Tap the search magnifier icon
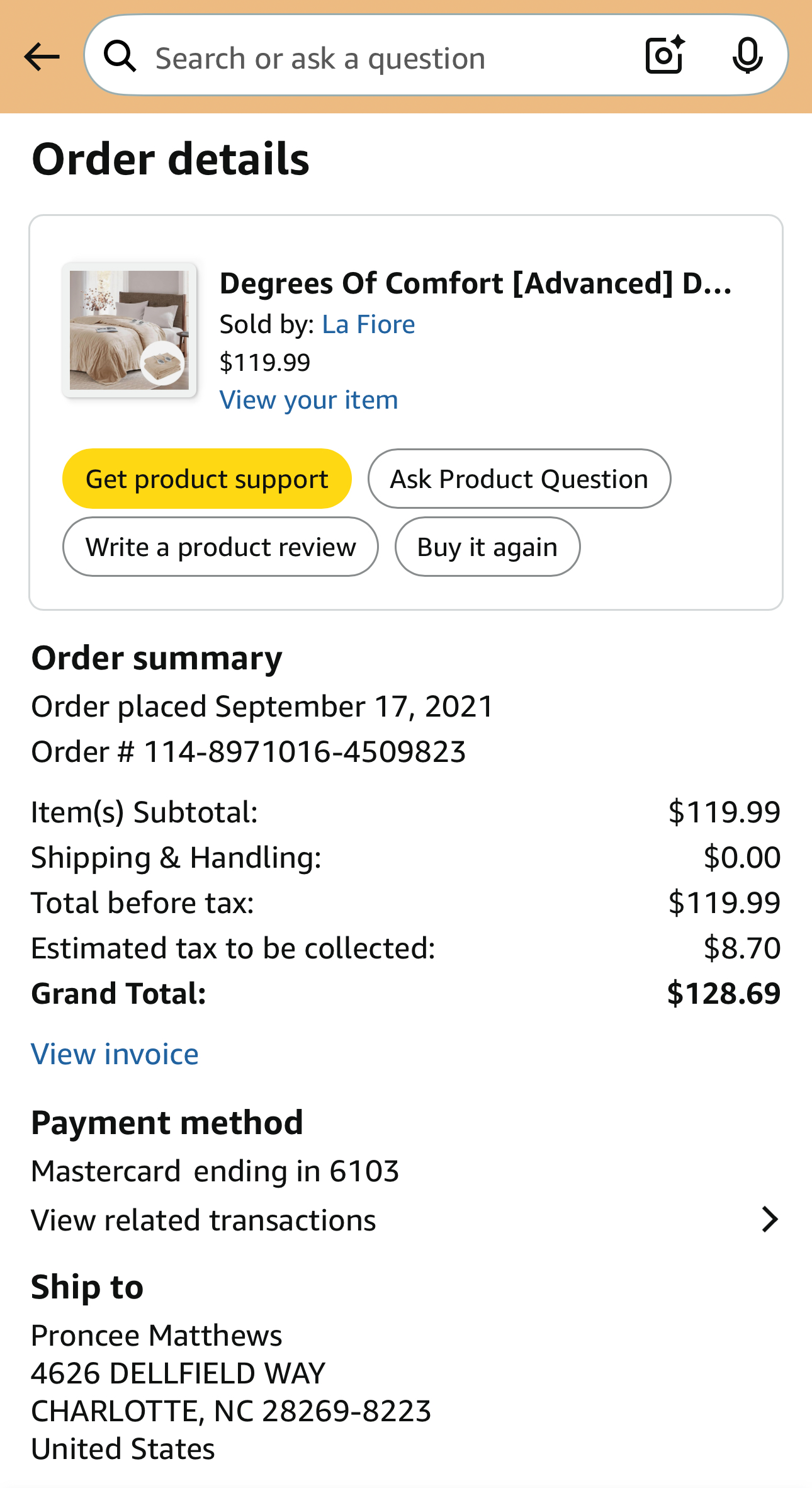The height and width of the screenshot is (1488, 812). pos(120,57)
